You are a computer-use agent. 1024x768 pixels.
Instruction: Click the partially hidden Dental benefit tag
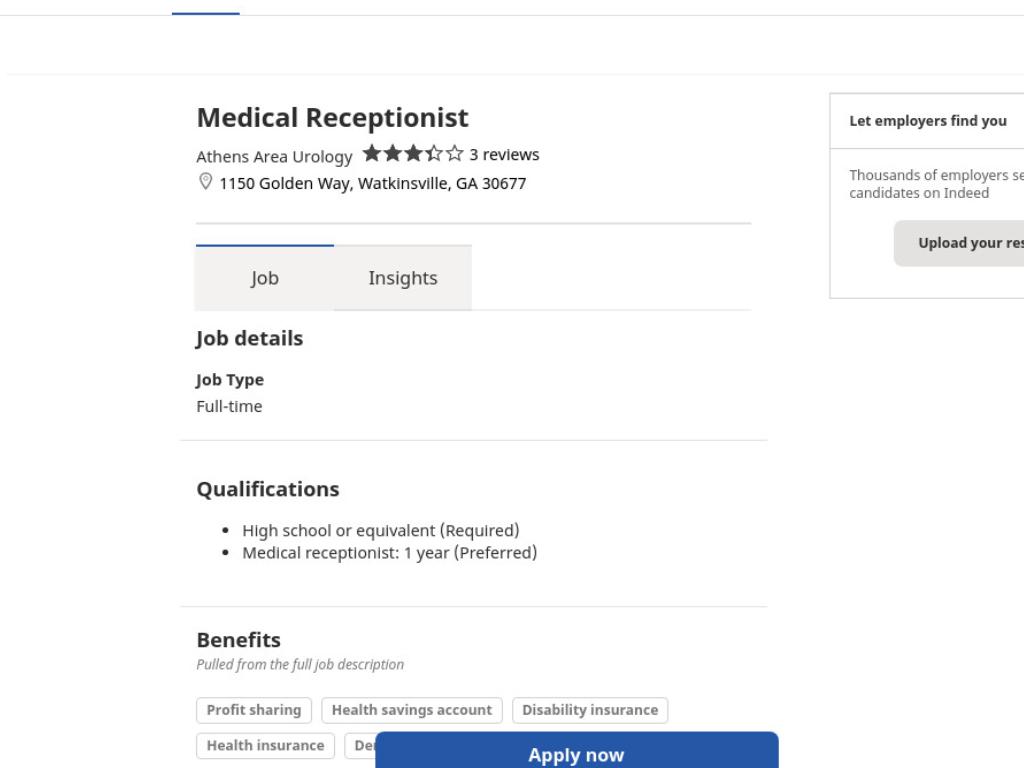[360, 745]
